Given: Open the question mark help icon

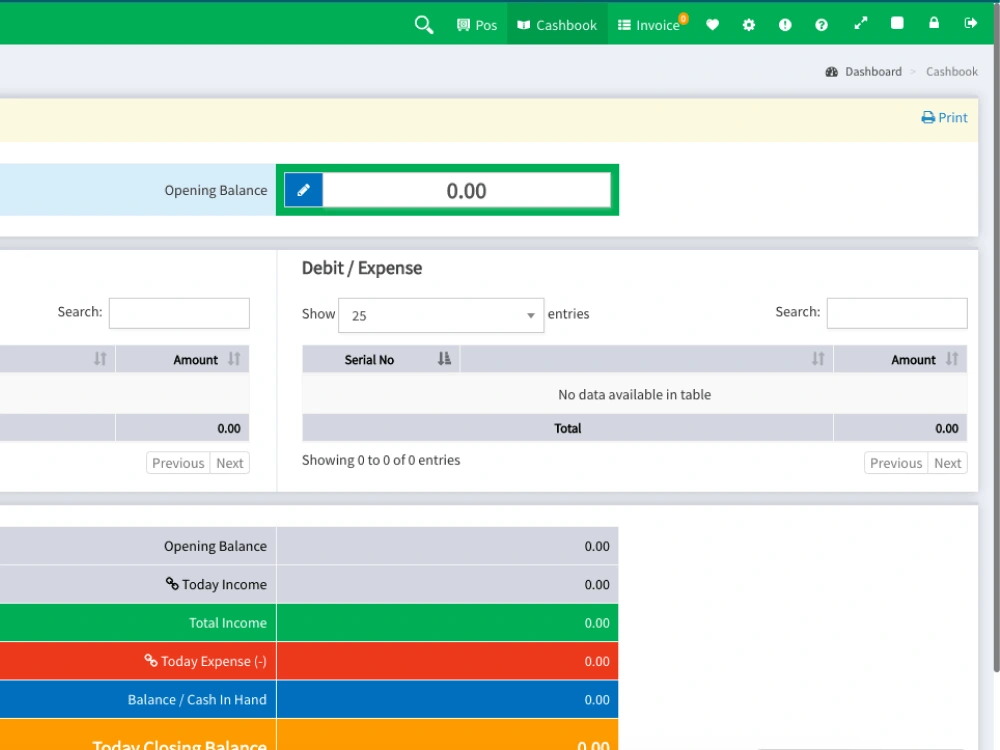Looking at the screenshot, I should point(821,25).
